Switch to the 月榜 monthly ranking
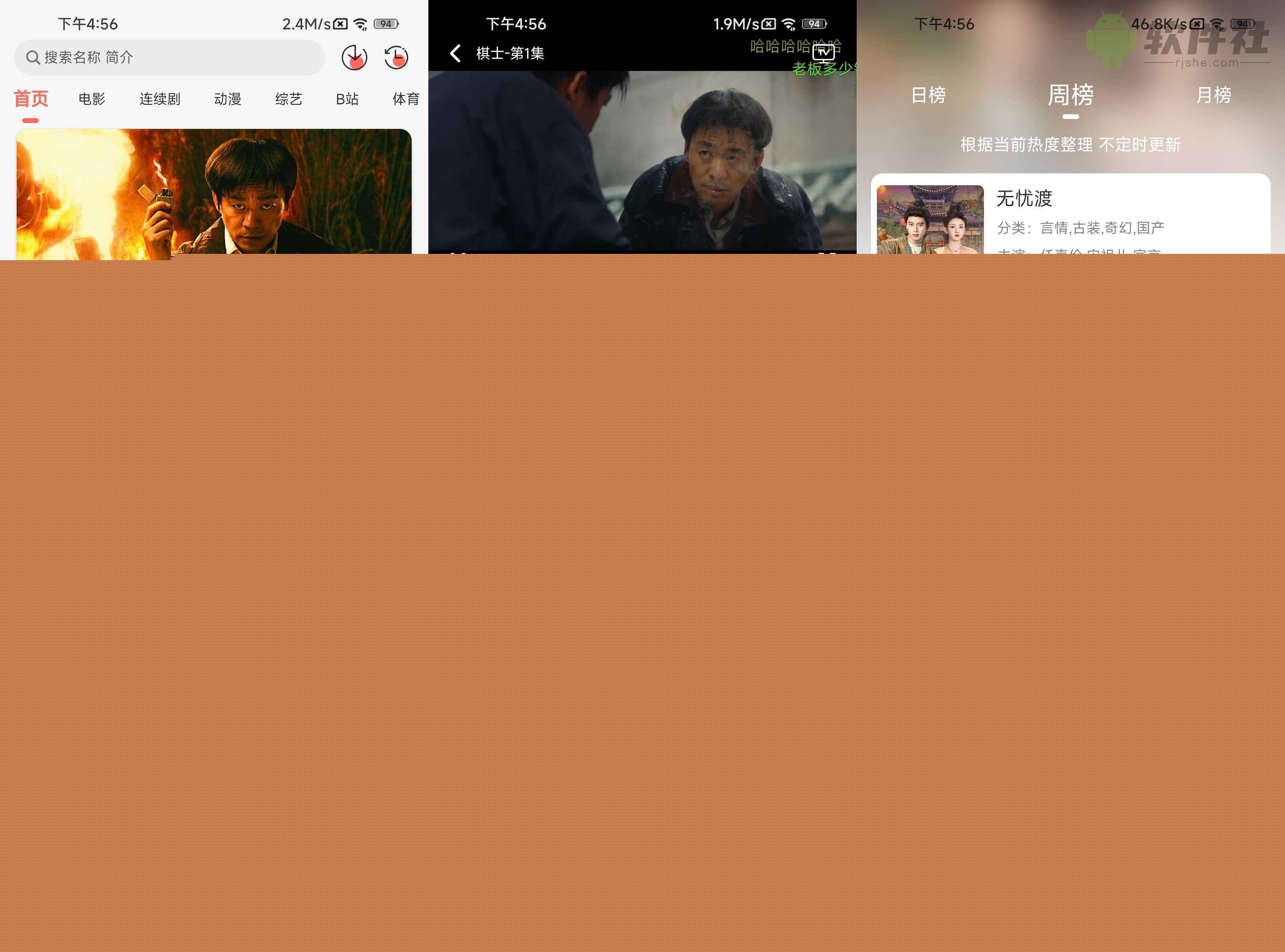Viewport: 1285px width, 952px height. click(1213, 95)
